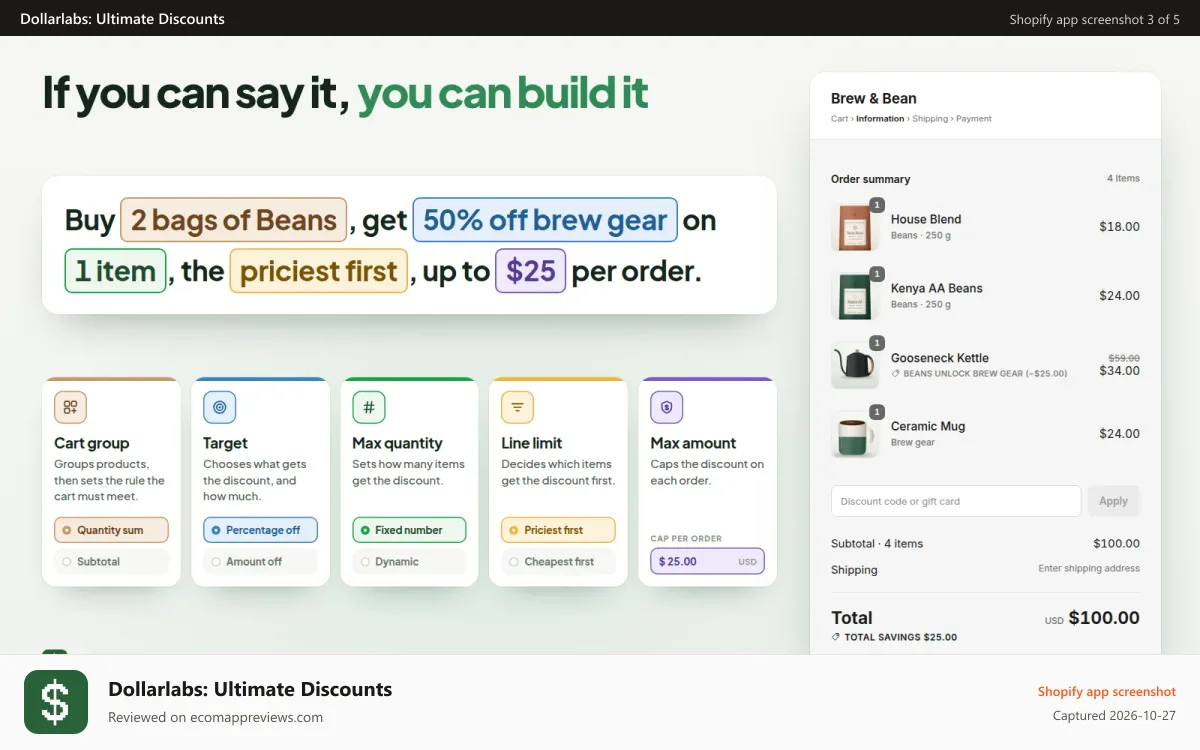Click the '1 item' green token
Screen dimensions: 1200x750
coord(116,271)
